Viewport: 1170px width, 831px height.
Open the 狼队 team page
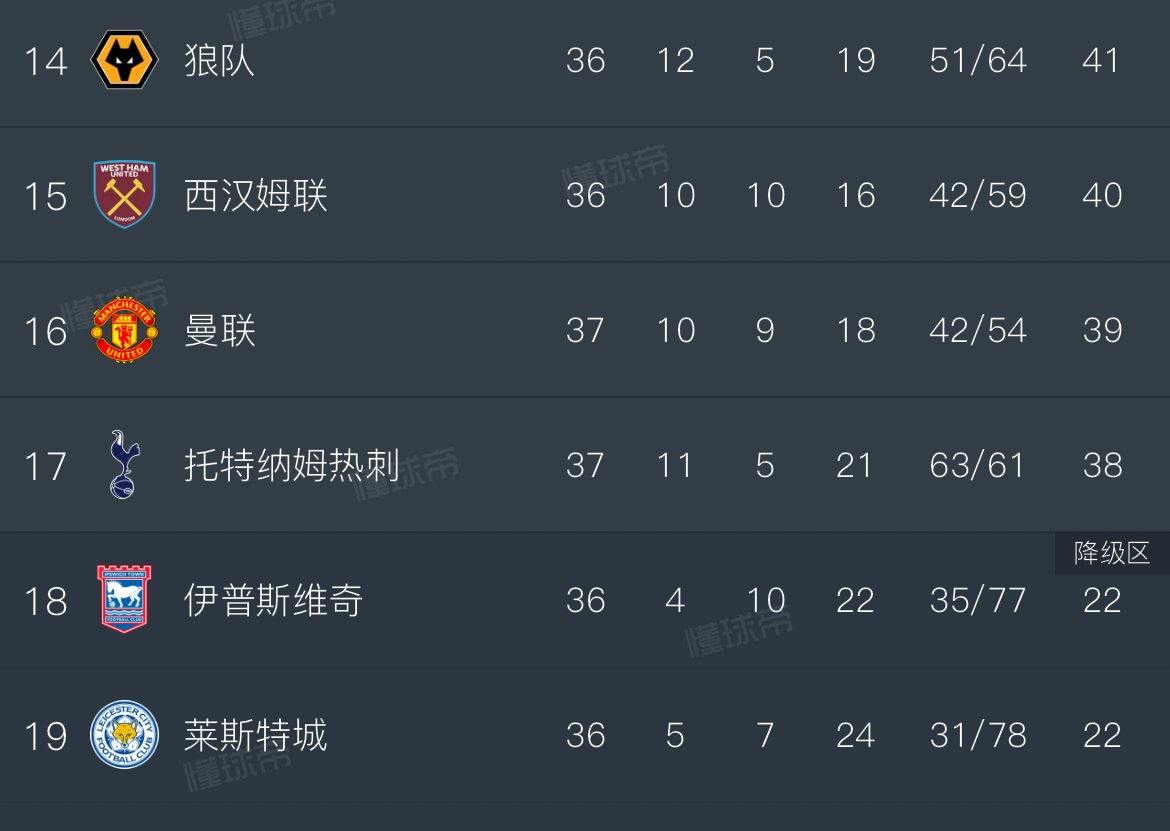coord(216,60)
